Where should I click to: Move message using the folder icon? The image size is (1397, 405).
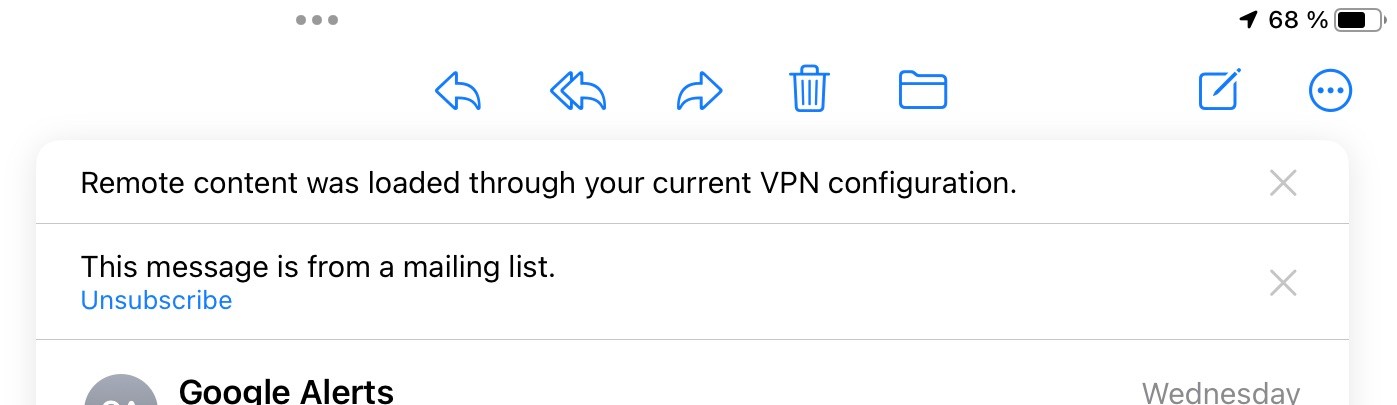pos(922,90)
